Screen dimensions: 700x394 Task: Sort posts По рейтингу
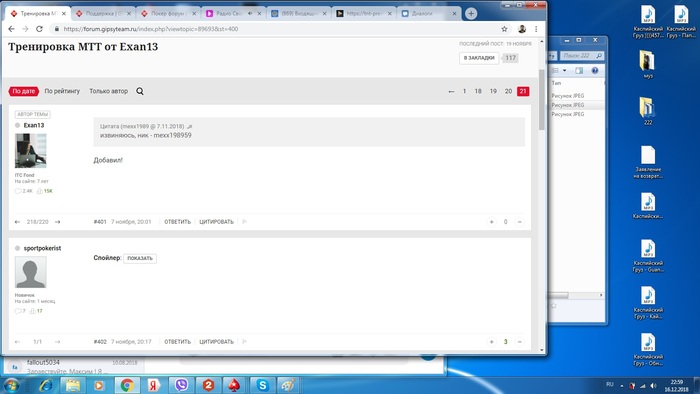coord(62,91)
